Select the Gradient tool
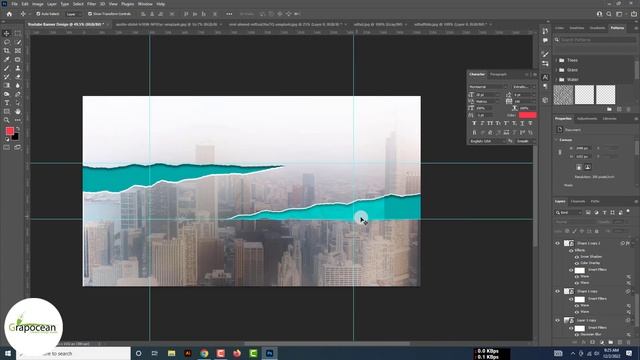The width and height of the screenshot is (640, 360). point(7,85)
